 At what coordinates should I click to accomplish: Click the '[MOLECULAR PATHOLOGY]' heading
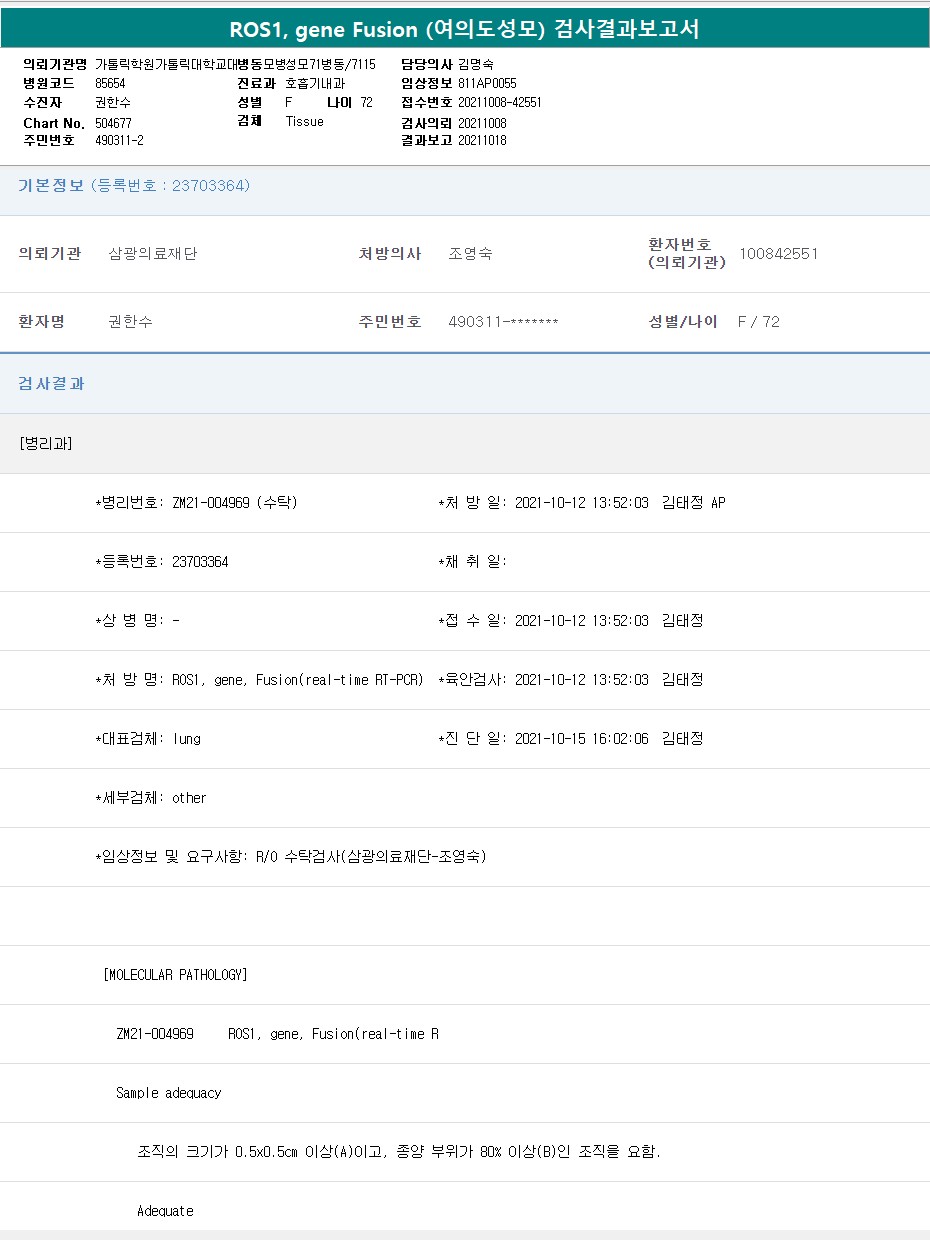click(175, 975)
